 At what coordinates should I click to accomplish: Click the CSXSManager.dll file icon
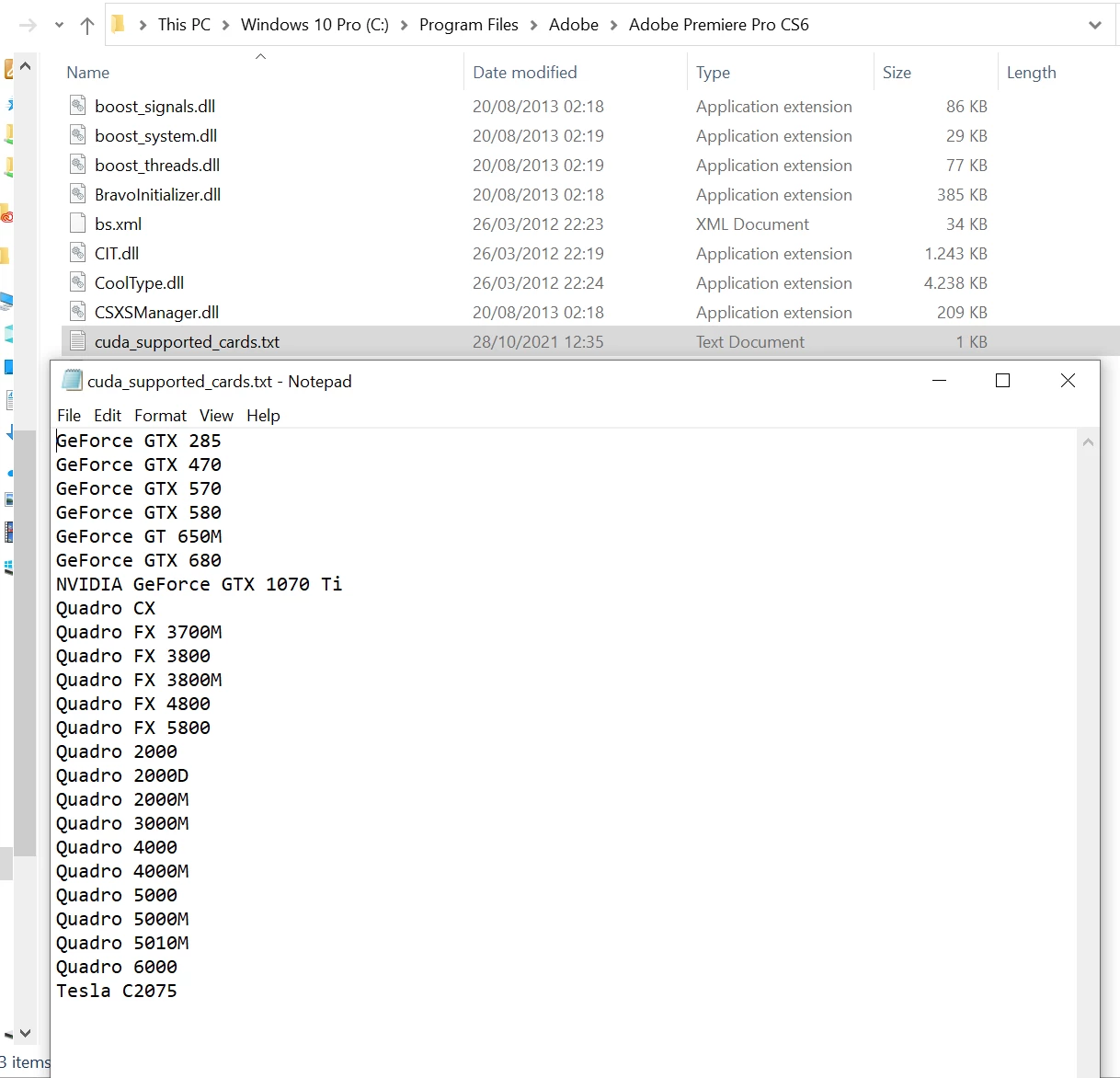pos(78,312)
